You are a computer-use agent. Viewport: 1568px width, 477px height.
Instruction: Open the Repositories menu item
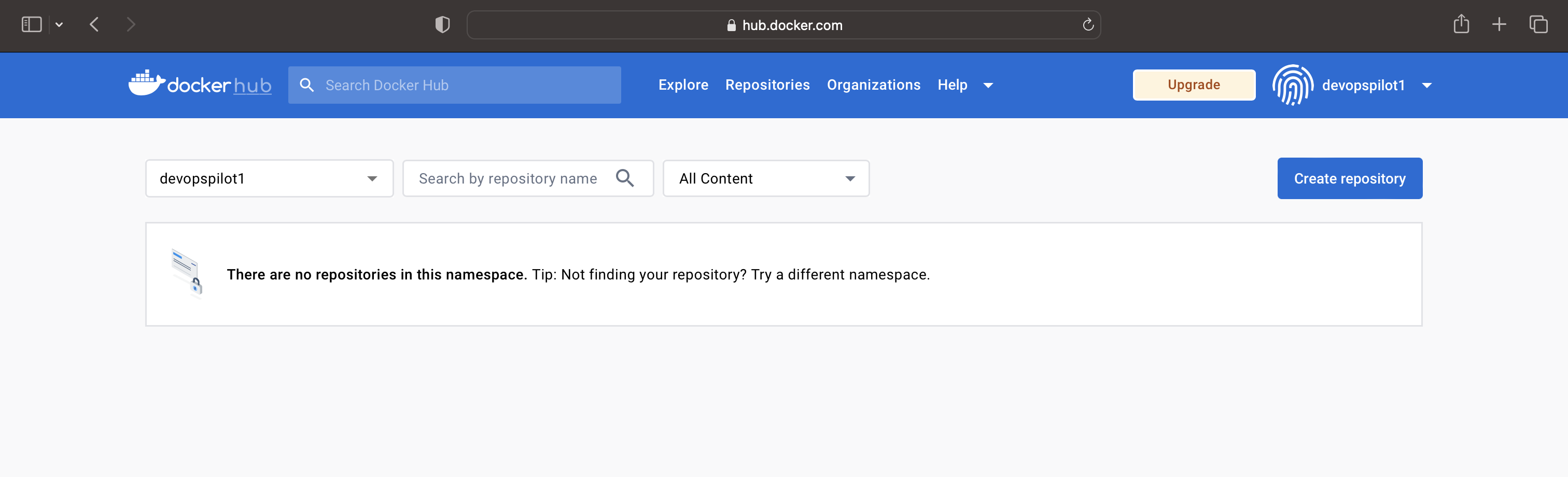(x=767, y=85)
